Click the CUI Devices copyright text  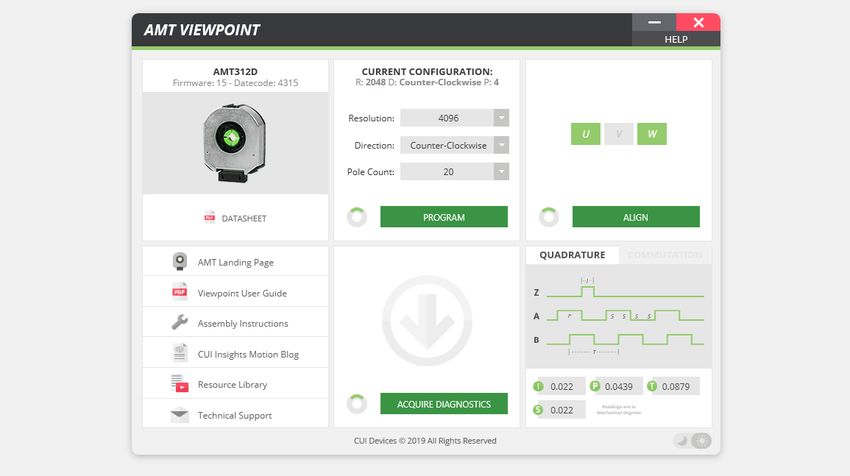(x=425, y=441)
